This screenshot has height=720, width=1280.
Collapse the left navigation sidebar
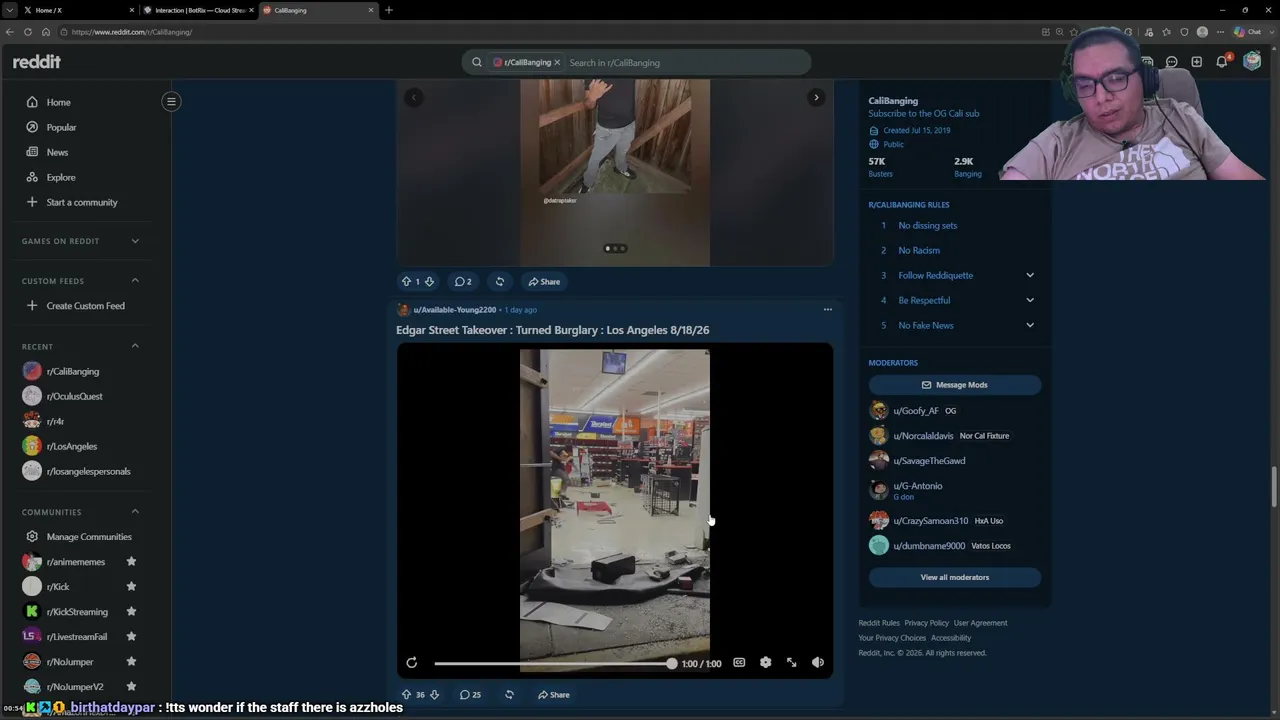171,101
